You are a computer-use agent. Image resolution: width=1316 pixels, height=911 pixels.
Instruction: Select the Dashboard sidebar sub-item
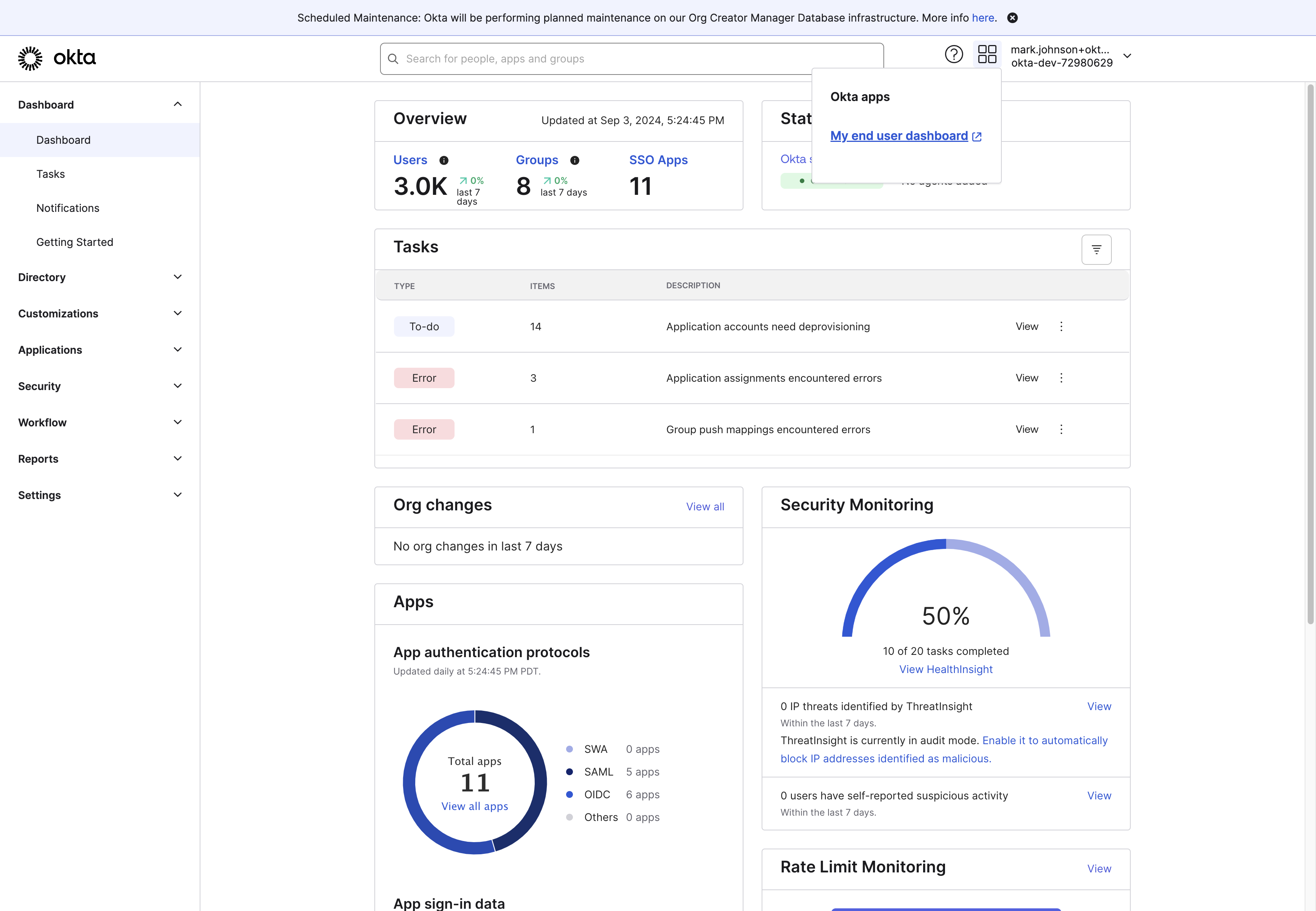pos(100,140)
